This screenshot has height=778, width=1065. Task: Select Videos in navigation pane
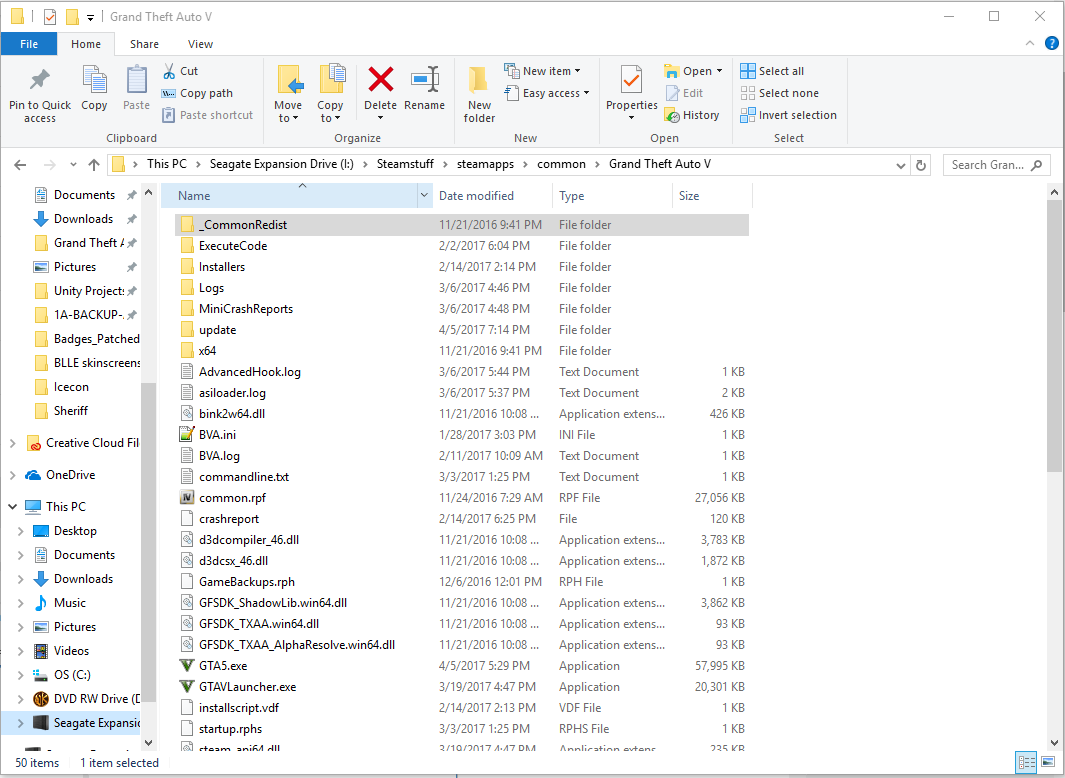(x=71, y=651)
